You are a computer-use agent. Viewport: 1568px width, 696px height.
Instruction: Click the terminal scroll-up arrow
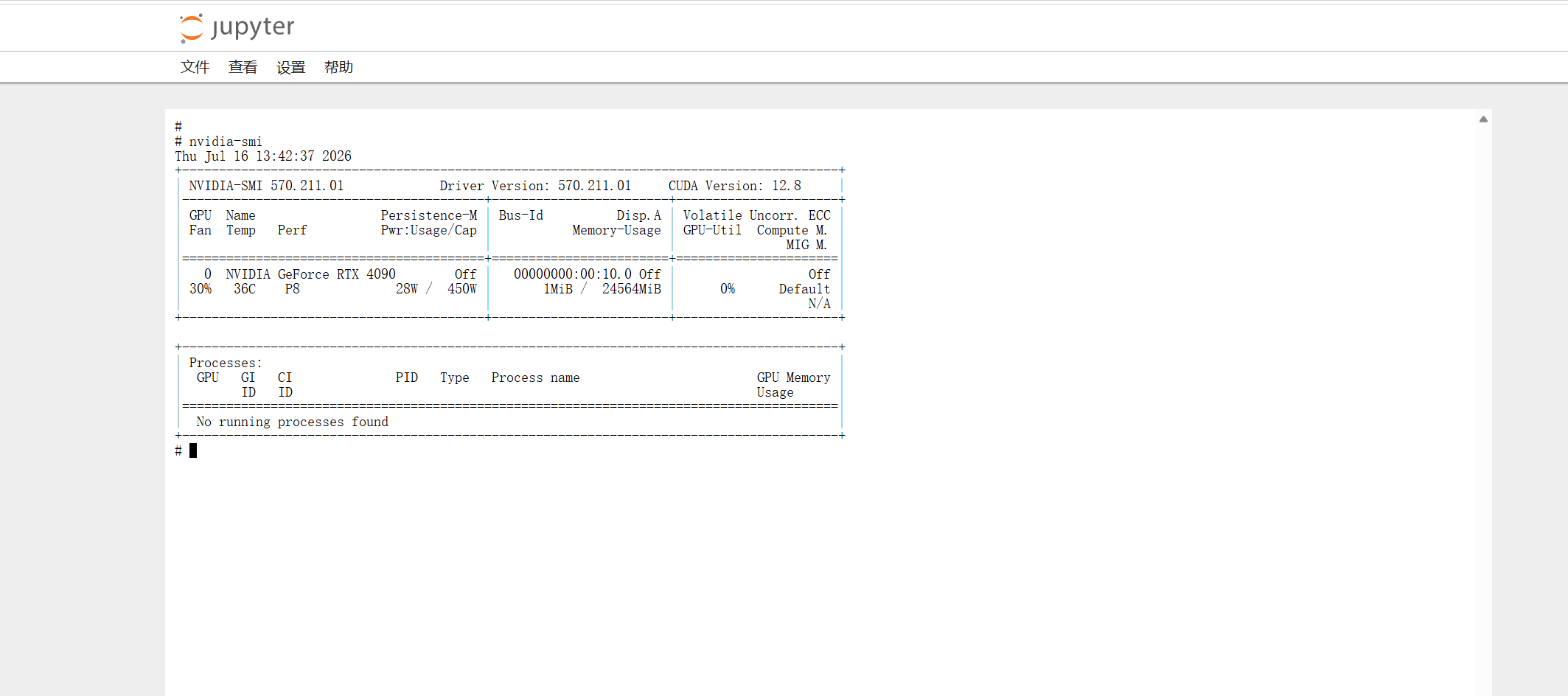(1483, 119)
